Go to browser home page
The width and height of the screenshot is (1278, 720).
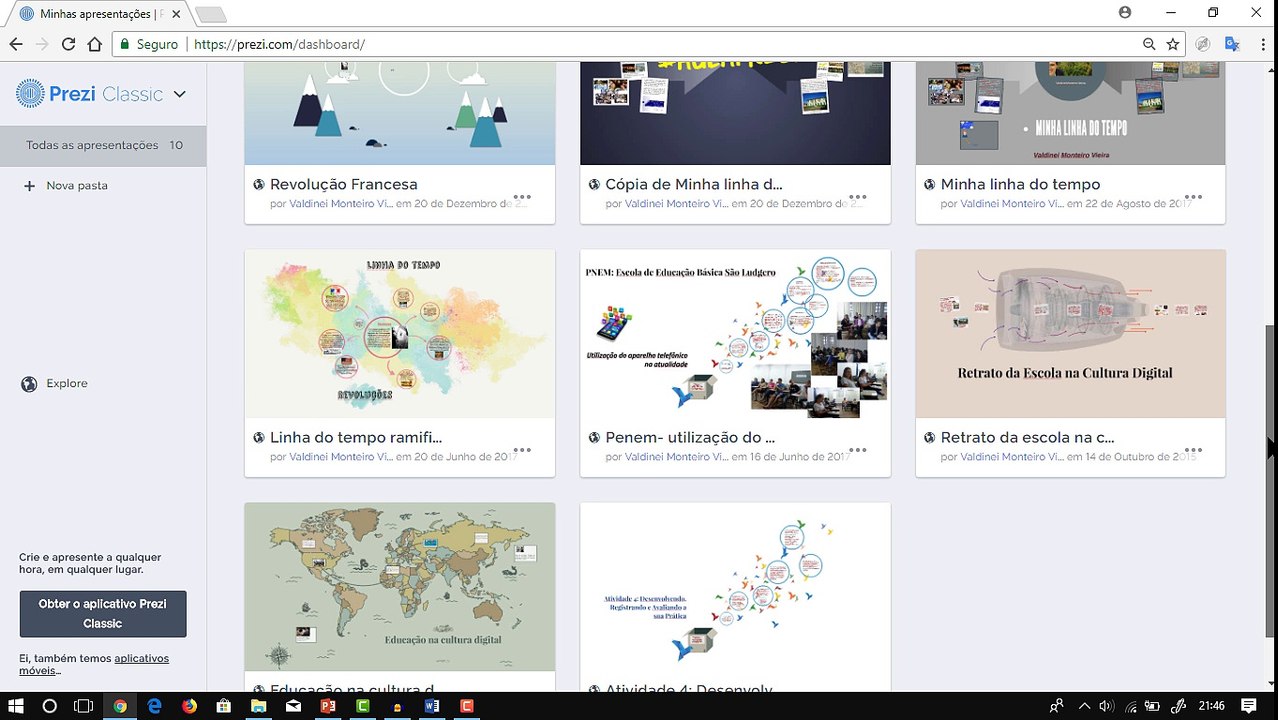click(94, 44)
